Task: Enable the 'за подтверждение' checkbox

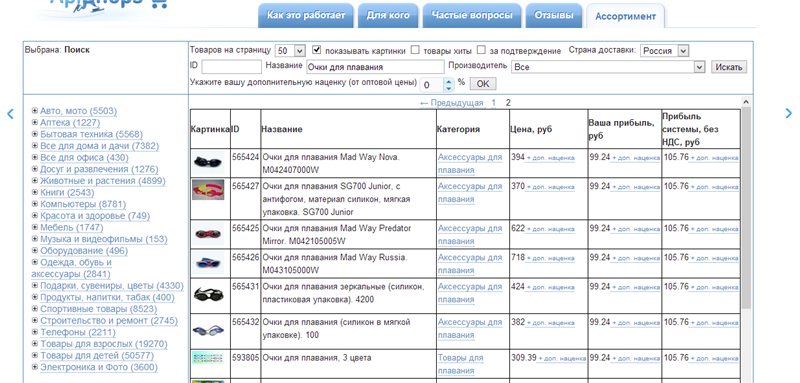Action: tap(481, 50)
